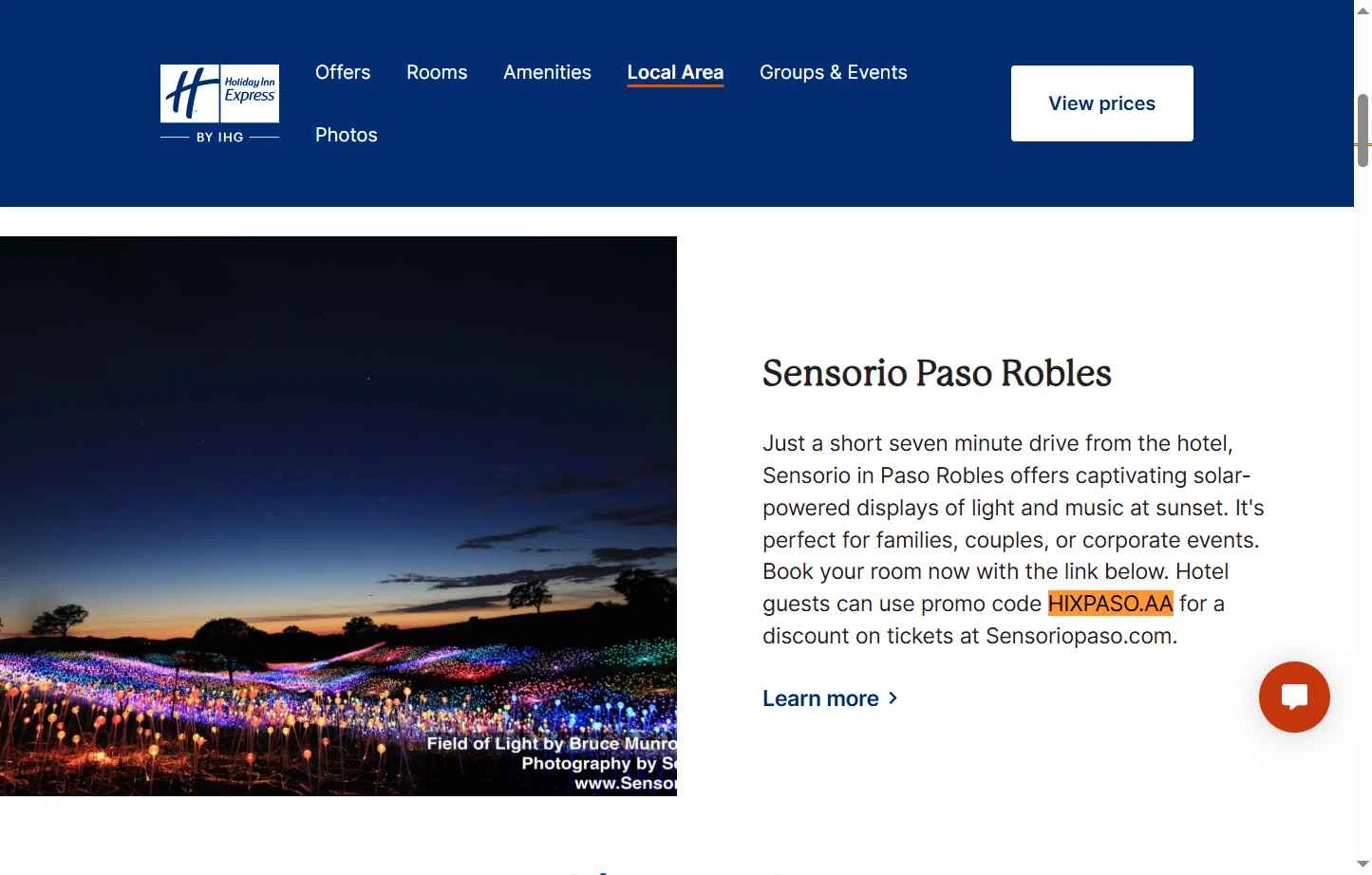
Task: Navigate to the Photos section
Action: point(347,135)
